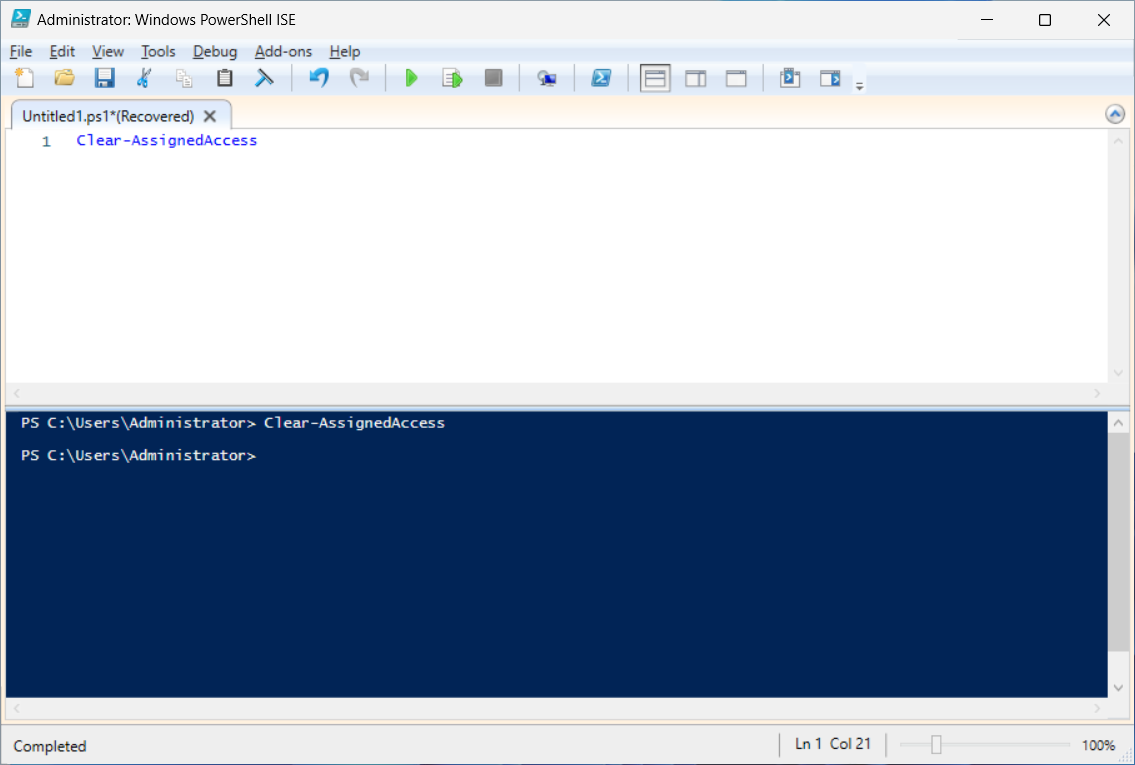
Task: Expand the toolbar overflow options arrow
Action: (x=860, y=86)
